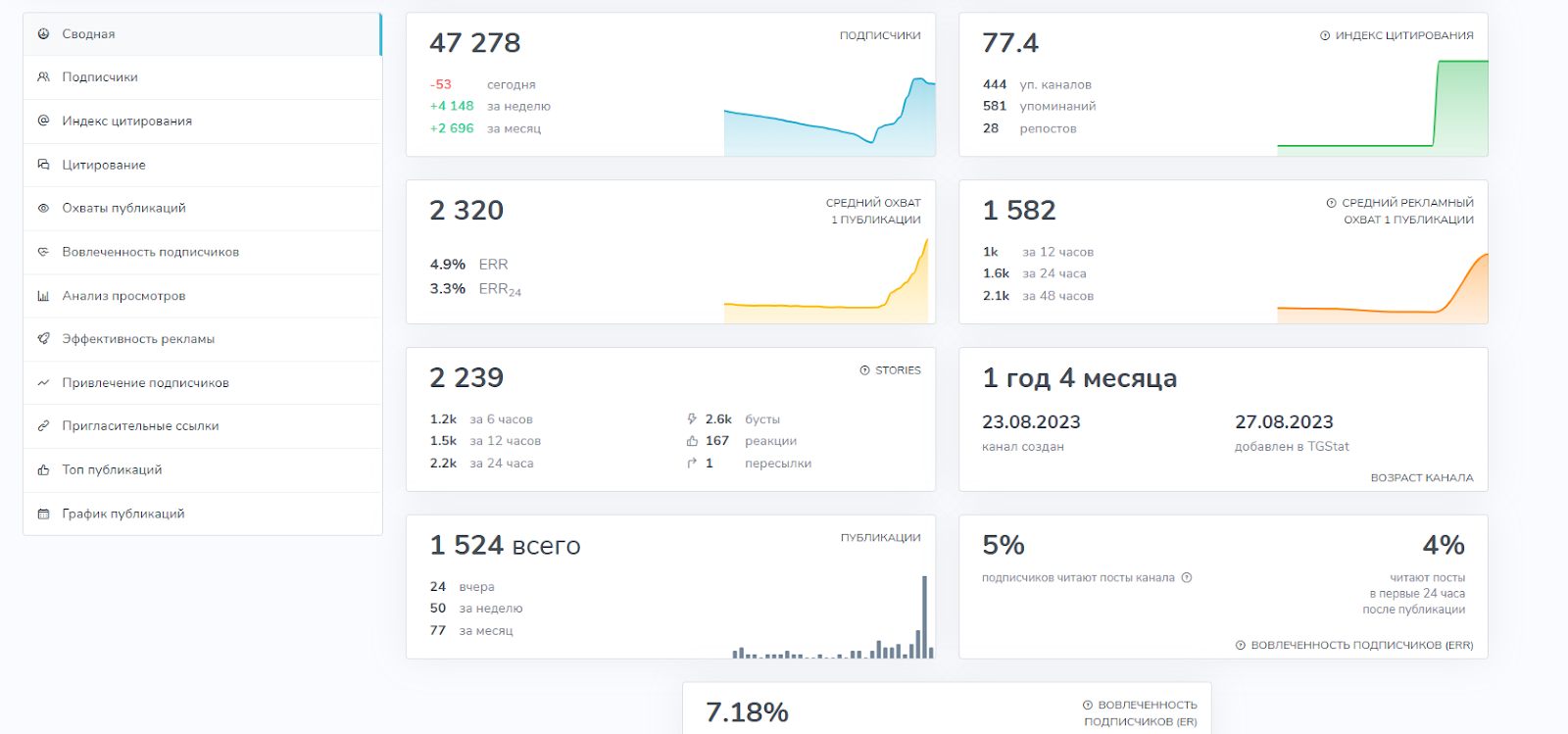The image size is (1568, 734).
Task: Click the 7.18% engagement value
Action: point(747,712)
